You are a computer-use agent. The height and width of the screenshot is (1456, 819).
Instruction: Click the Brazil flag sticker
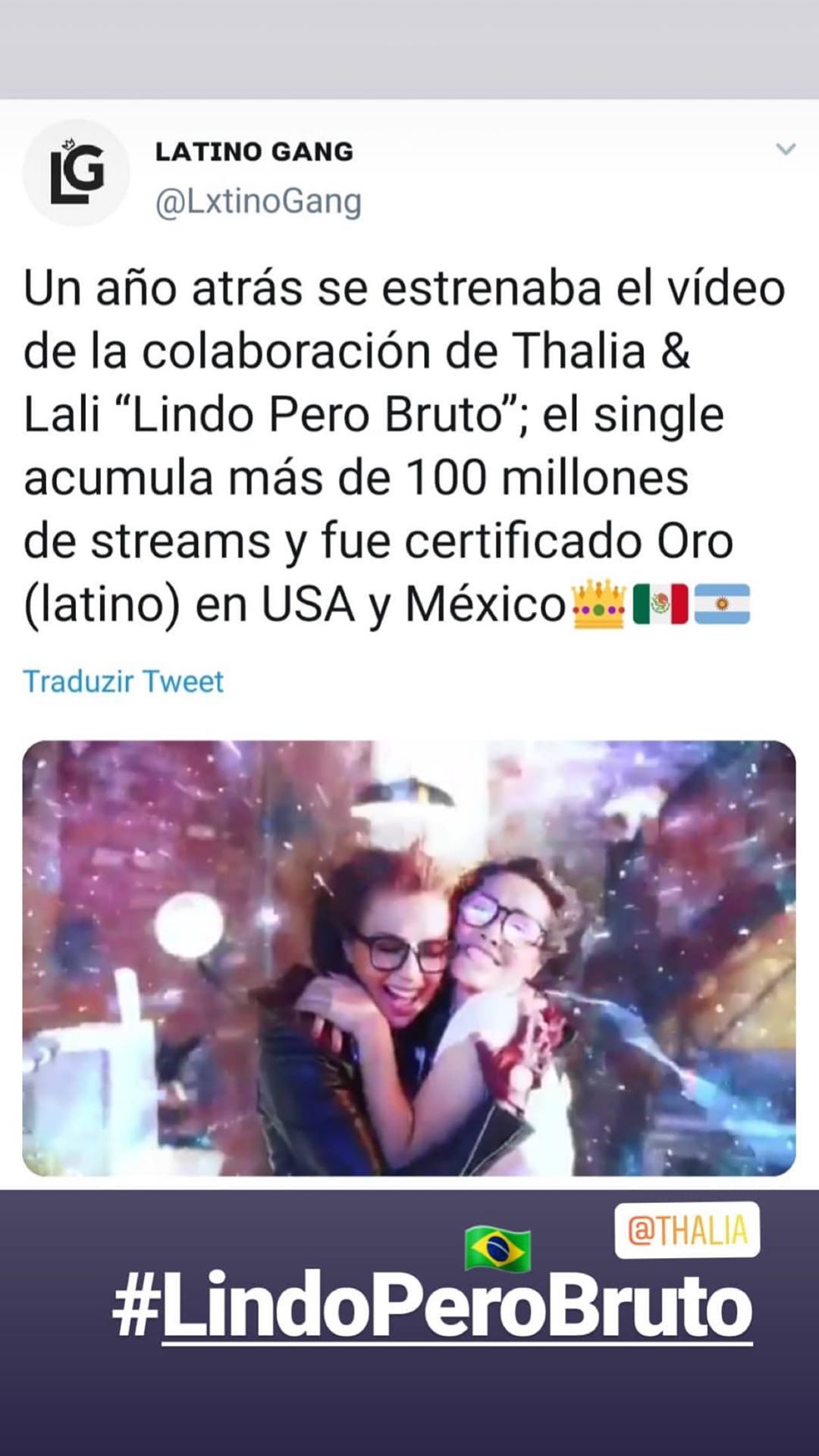(x=497, y=1248)
